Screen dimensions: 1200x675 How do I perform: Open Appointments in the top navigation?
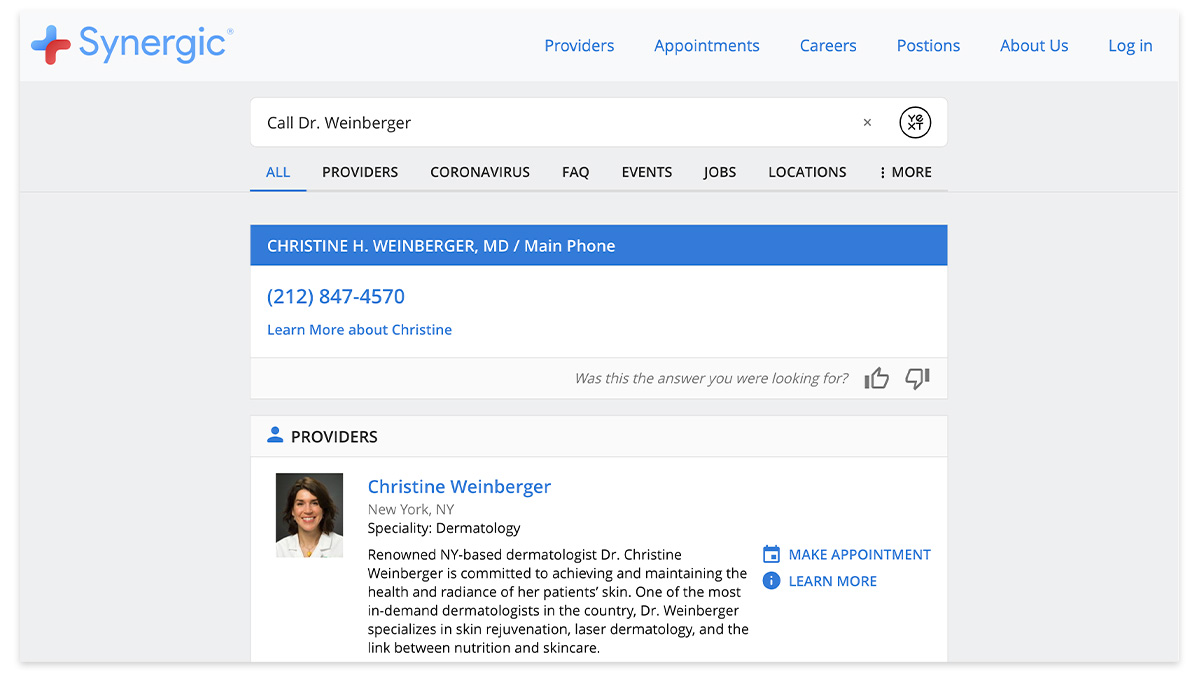click(x=707, y=46)
